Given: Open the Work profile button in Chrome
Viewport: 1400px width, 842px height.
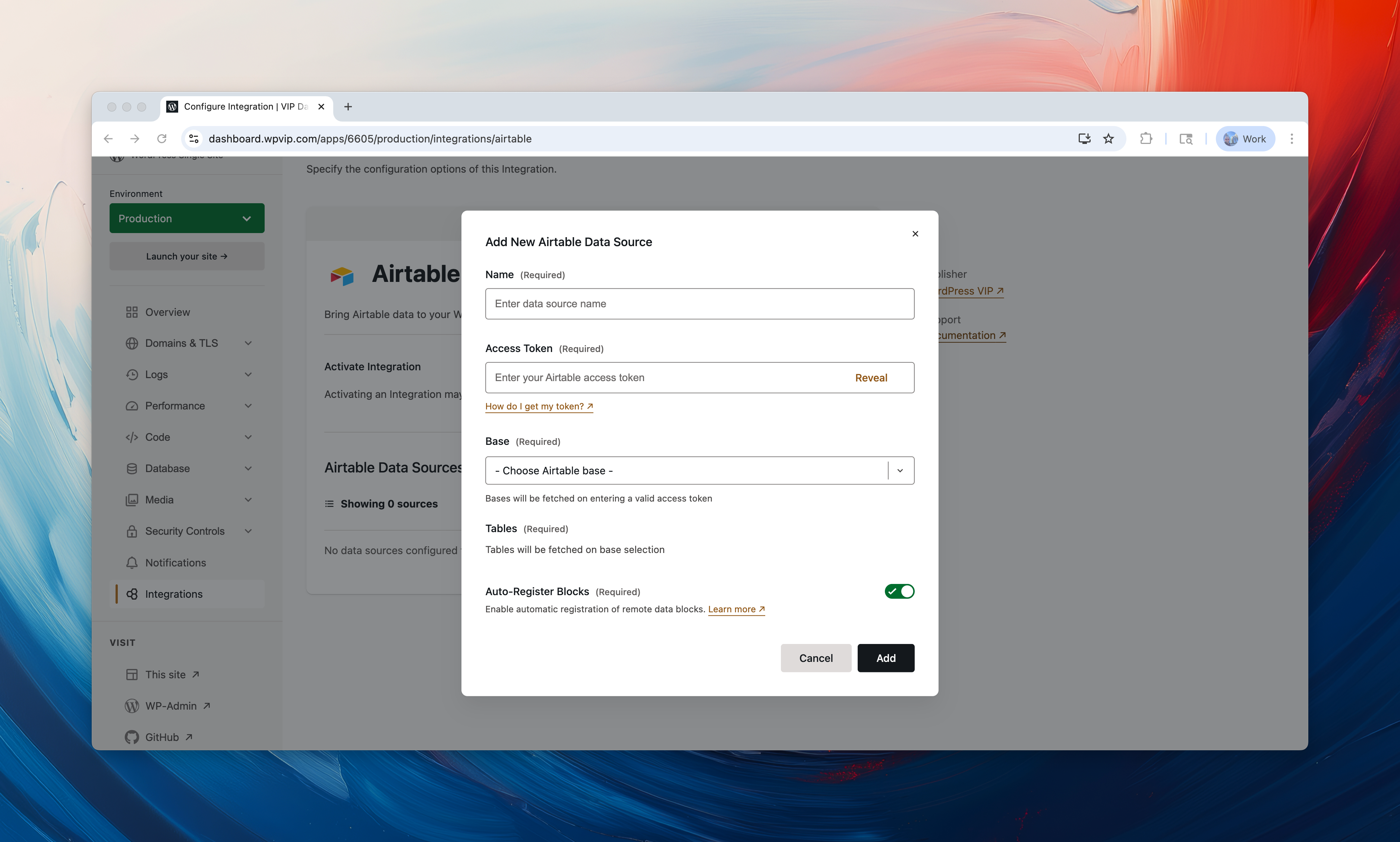Looking at the screenshot, I should click(x=1245, y=138).
